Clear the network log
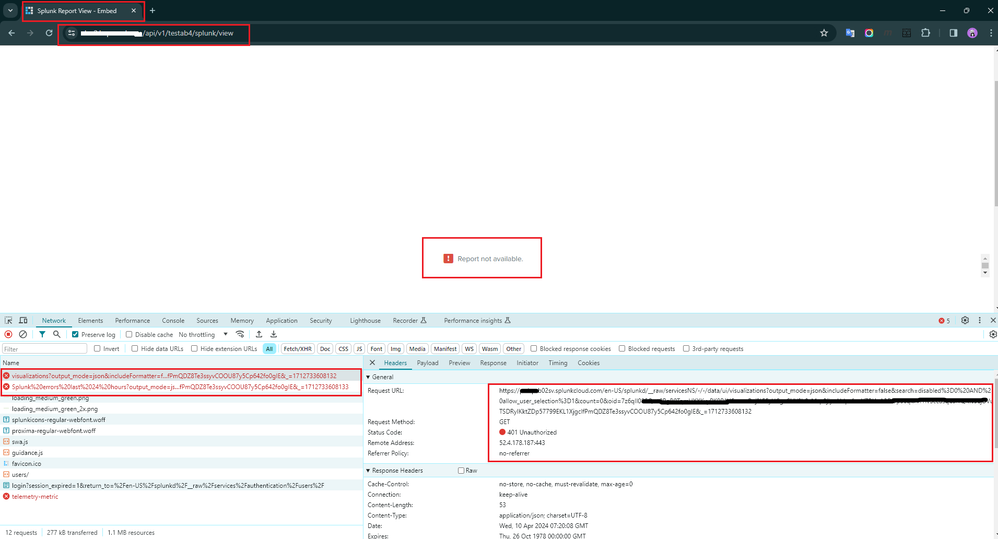998x539 pixels. (x=23, y=335)
